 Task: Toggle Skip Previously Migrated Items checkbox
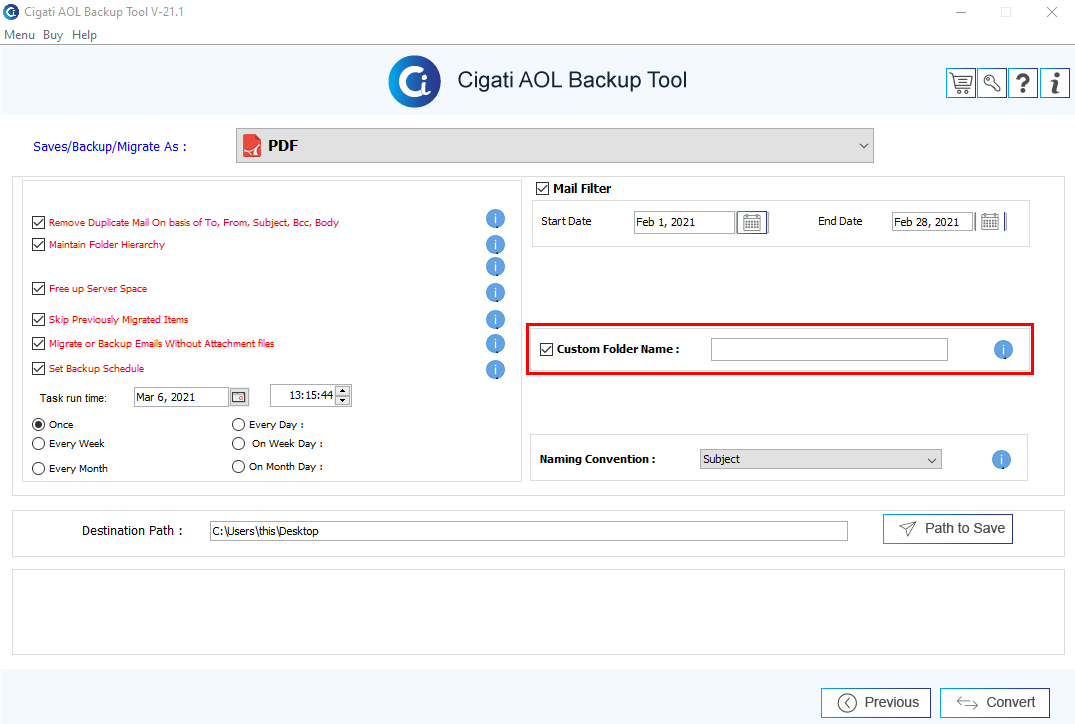[38, 319]
